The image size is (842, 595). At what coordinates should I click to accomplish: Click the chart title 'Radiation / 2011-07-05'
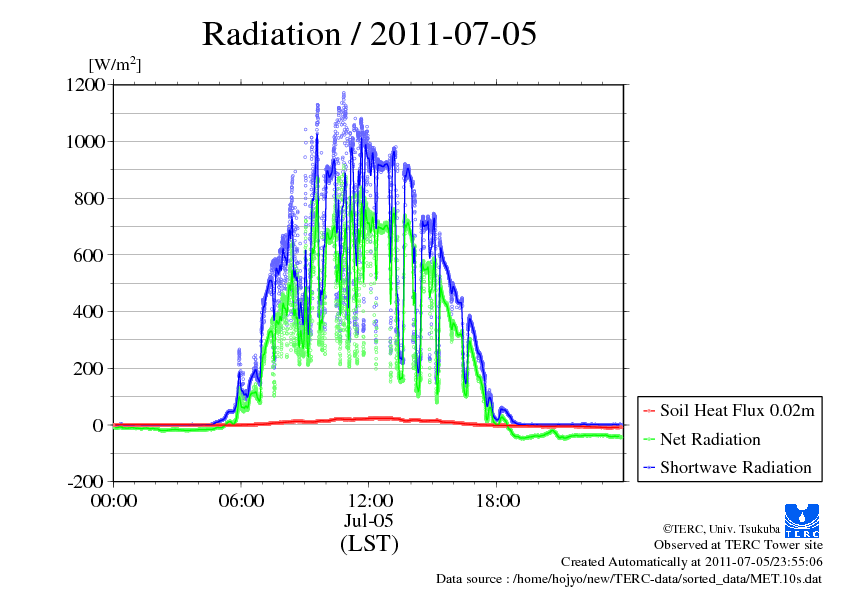369,34
